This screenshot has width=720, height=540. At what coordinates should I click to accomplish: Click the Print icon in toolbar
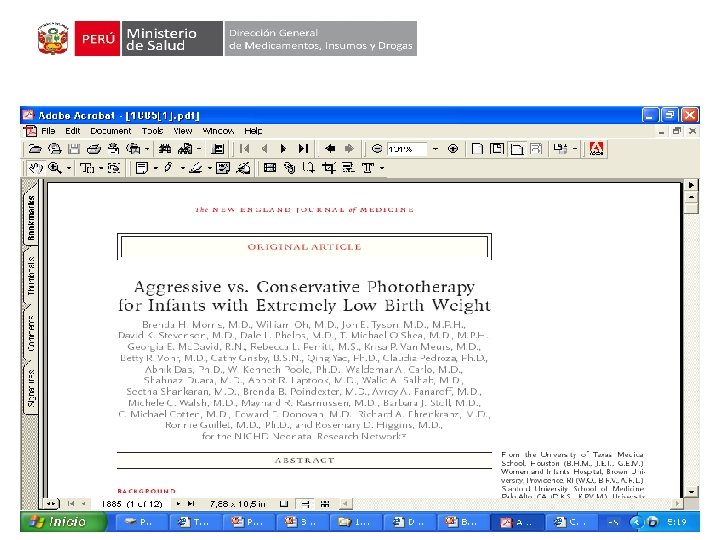click(94, 149)
